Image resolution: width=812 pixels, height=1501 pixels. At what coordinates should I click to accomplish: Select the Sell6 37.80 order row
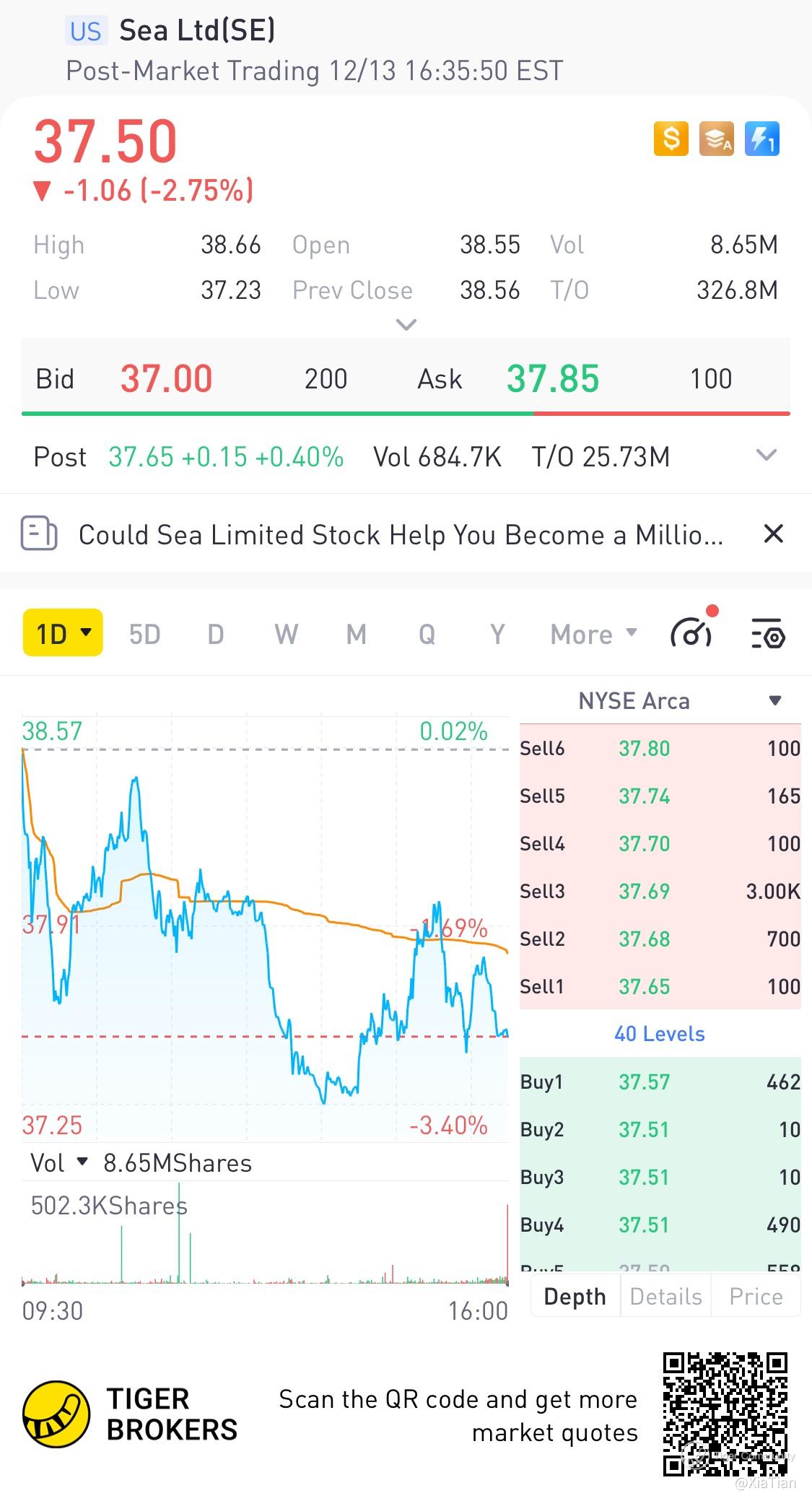pos(660,749)
